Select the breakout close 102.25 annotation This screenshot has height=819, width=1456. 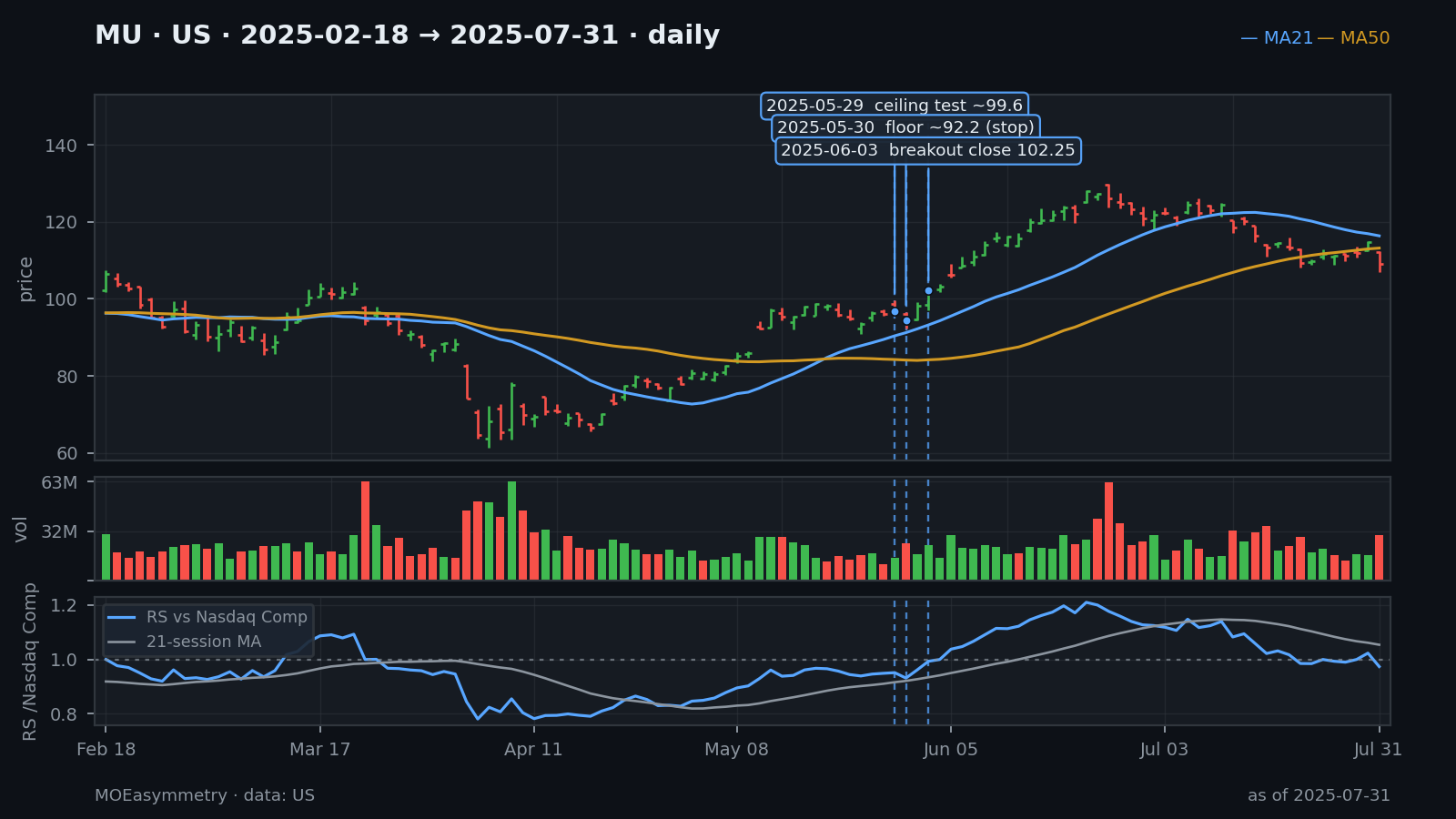(x=928, y=150)
